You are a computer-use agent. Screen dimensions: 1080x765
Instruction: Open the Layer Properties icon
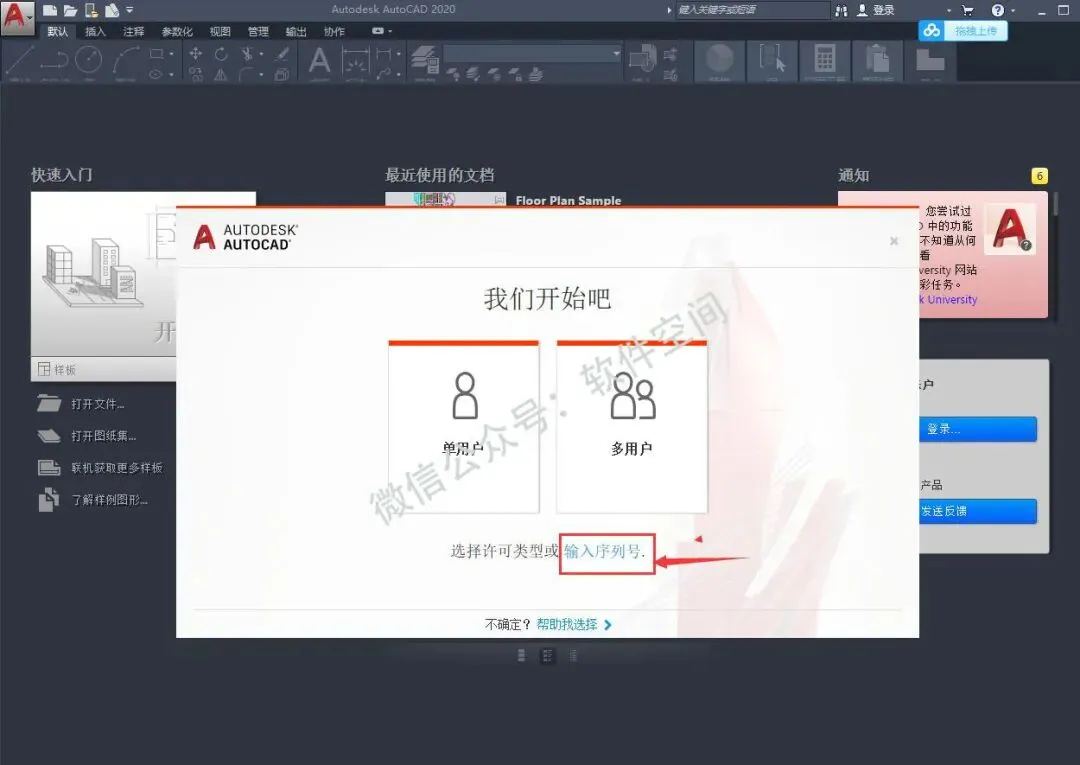point(425,59)
